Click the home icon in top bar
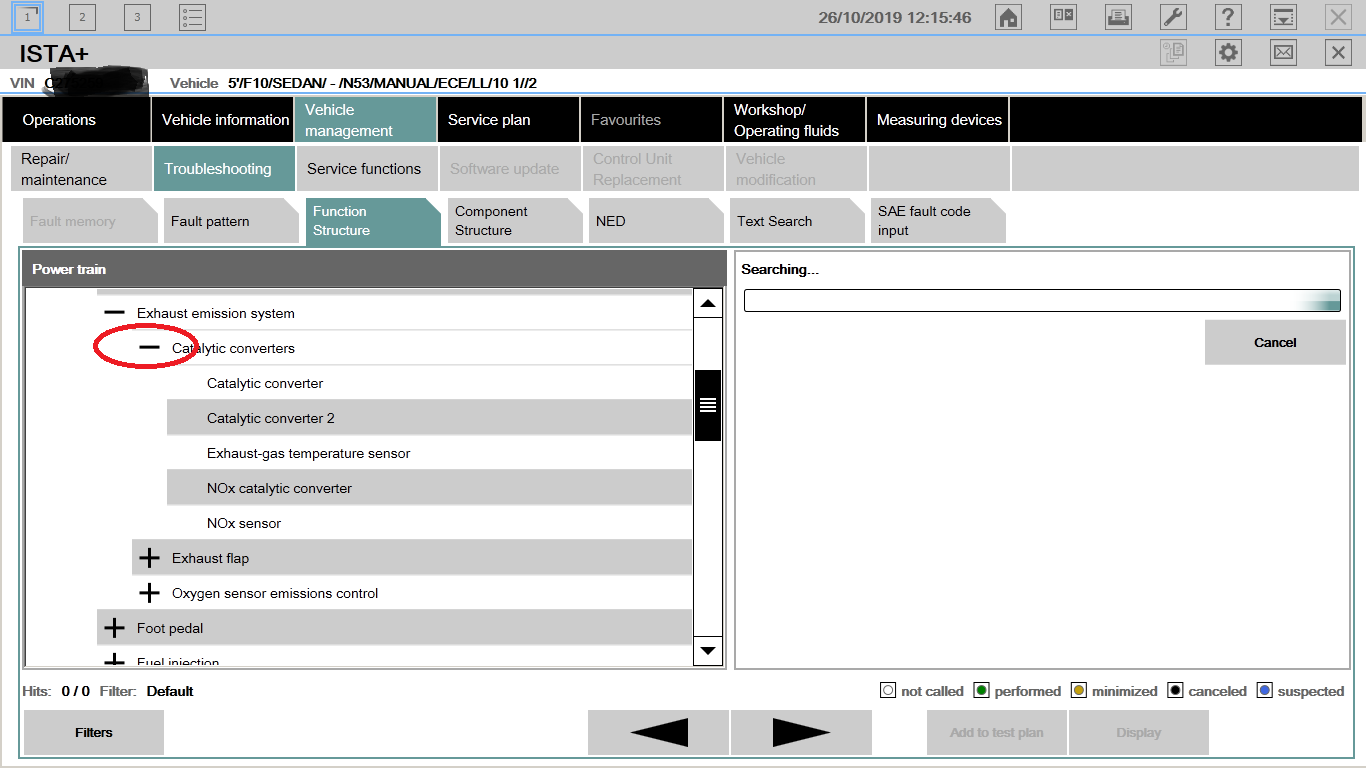Image resolution: width=1366 pixels, height=768 pixels. [x=1008, y=17]
